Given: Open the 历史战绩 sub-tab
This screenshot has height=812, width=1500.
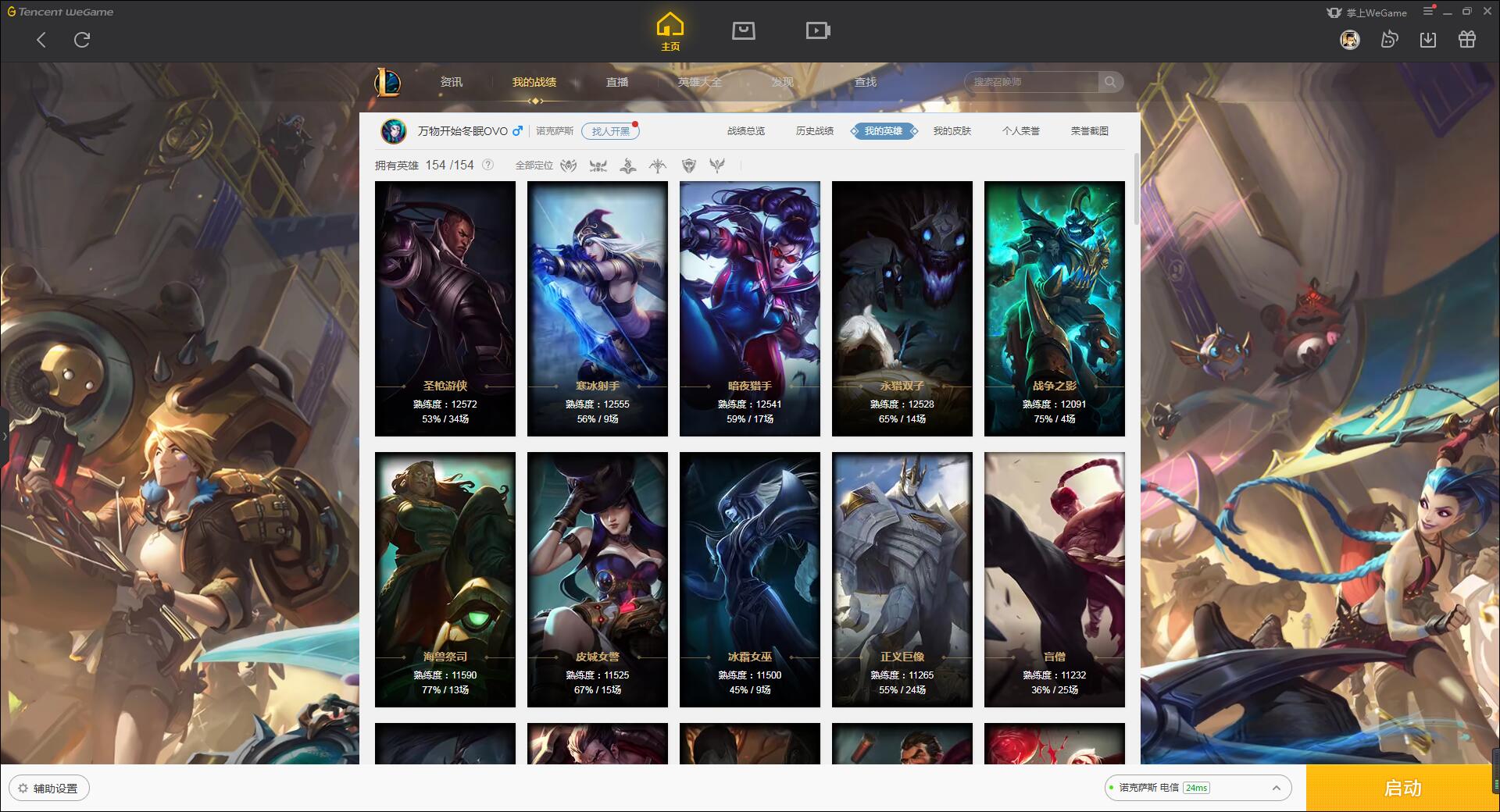Looking at the screenshot, I should tap(815, 131).
